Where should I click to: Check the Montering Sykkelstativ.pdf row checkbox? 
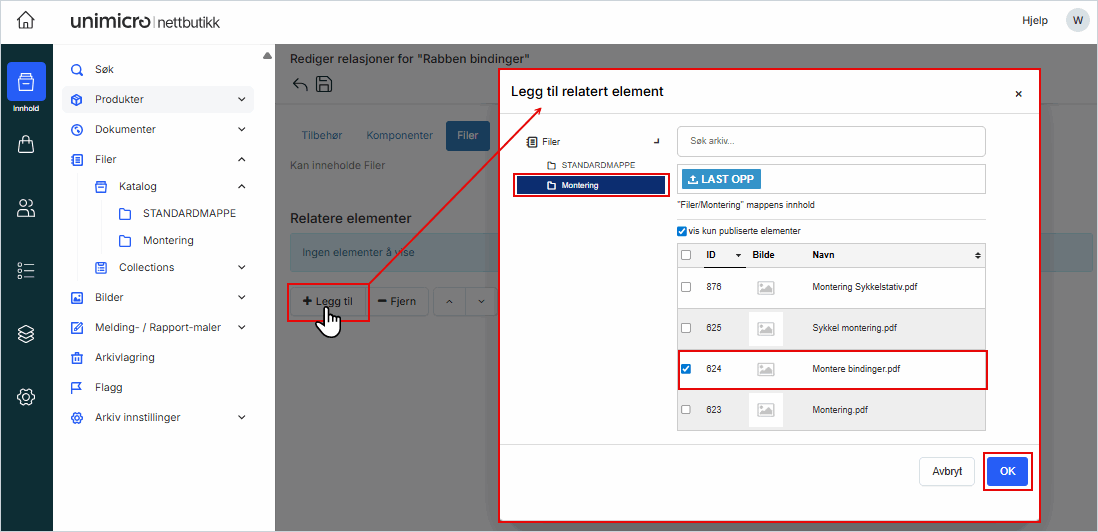click(x=686, y=287)
